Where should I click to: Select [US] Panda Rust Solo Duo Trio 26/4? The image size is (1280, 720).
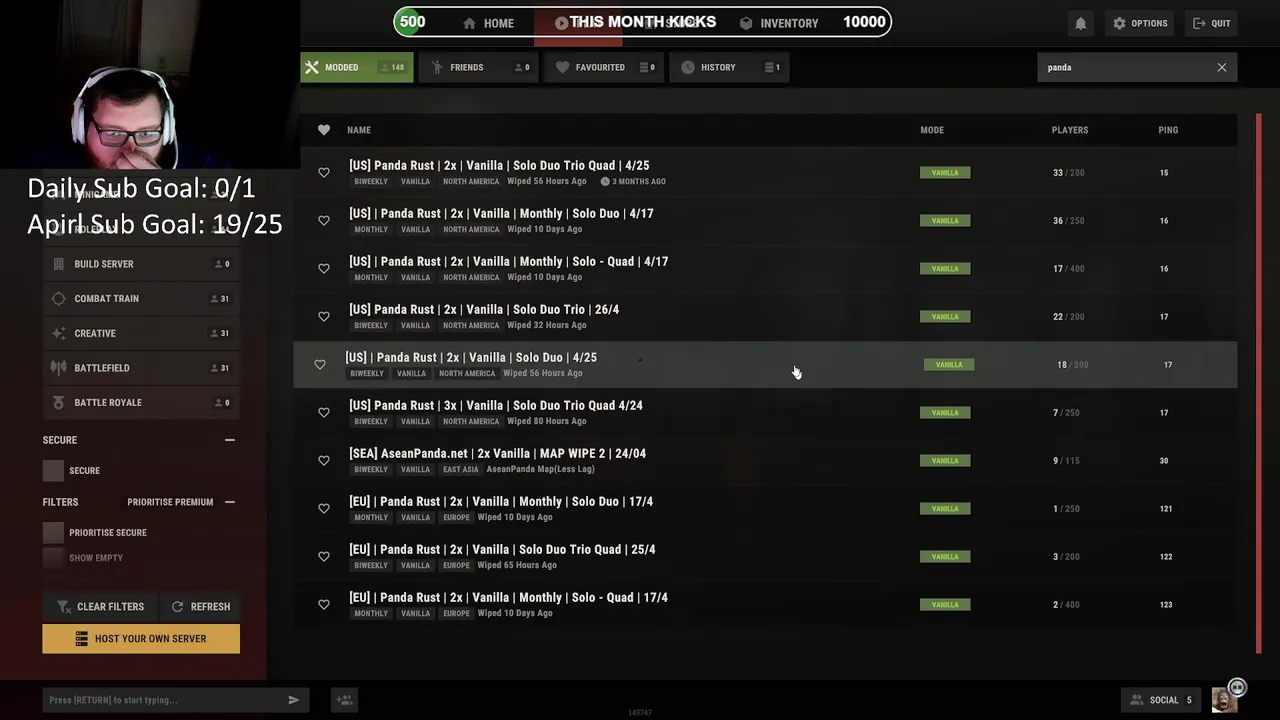point(765,316)
